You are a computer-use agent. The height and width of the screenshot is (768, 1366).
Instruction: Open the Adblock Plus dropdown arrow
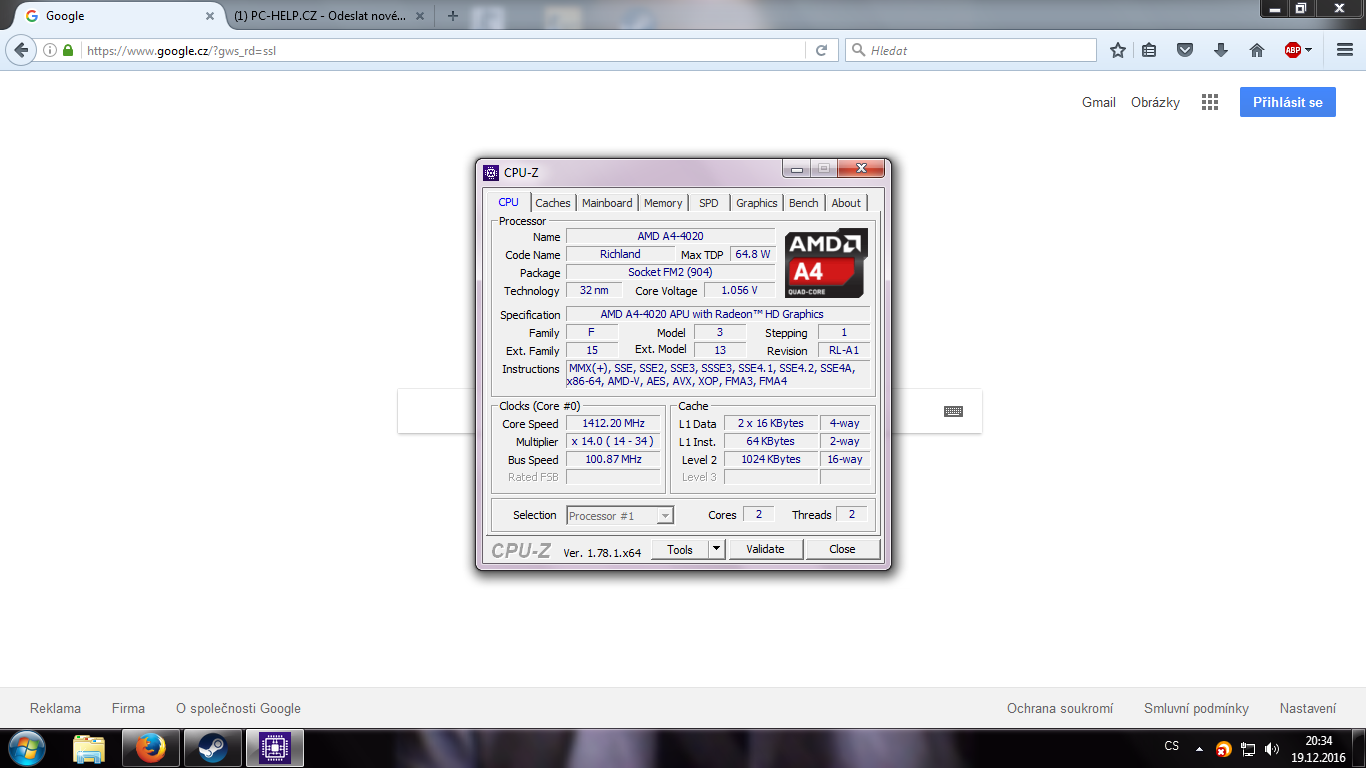click(x=1308, y=50)
